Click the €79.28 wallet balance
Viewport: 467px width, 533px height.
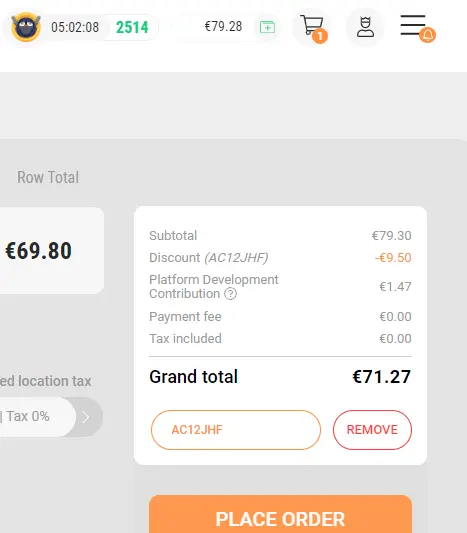pyautogui.click(x=223, y=27)
